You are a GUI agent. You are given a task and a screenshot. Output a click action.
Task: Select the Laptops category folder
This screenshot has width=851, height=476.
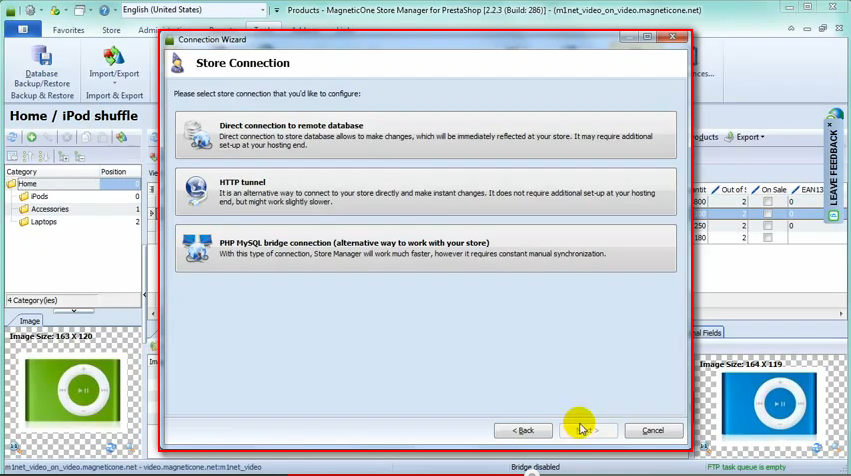click(x=43, y=222)
